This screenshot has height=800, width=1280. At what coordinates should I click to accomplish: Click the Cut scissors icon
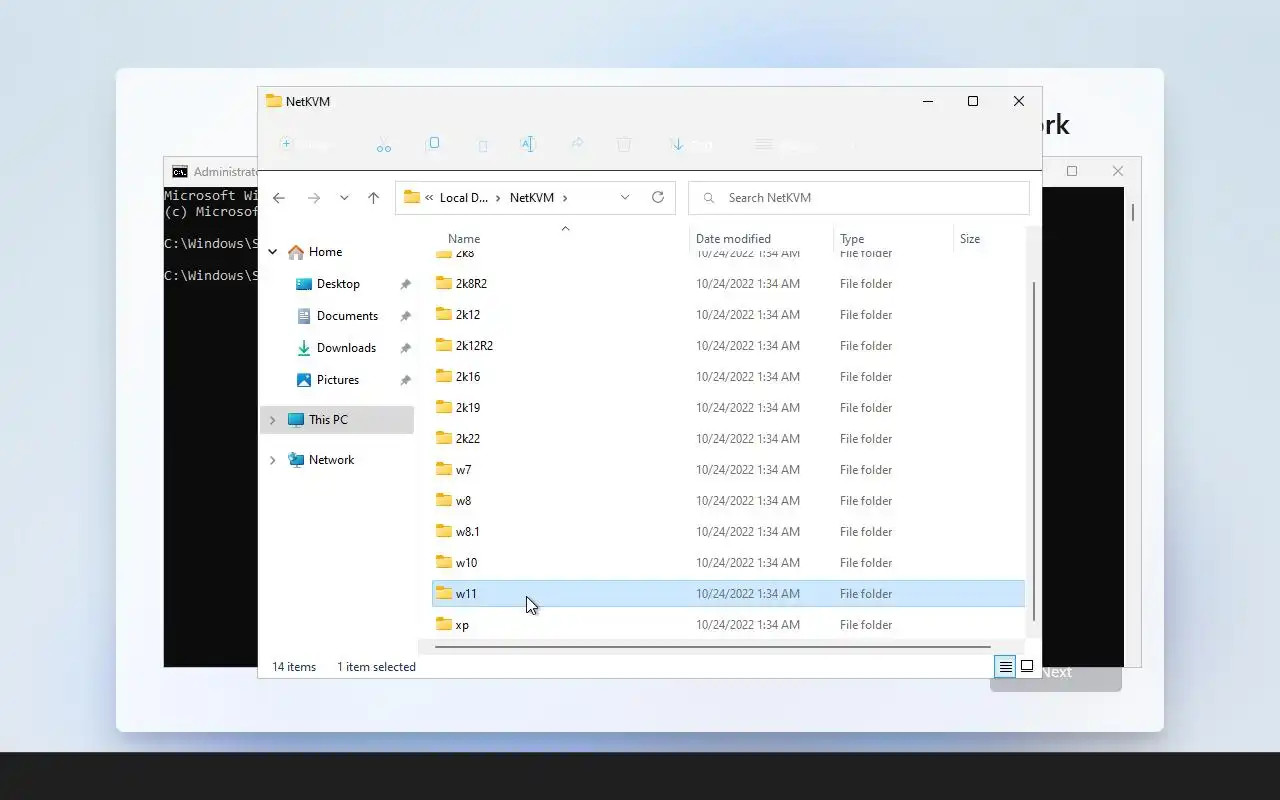click(384, 145)
